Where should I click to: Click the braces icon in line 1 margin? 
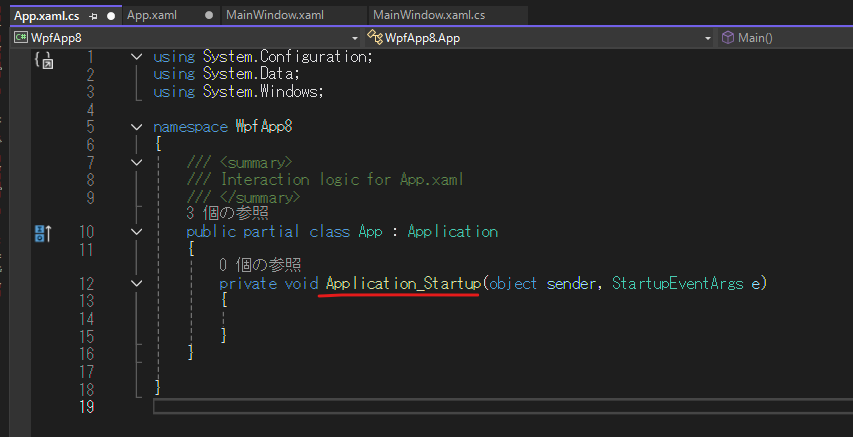(x=45, y=59)
